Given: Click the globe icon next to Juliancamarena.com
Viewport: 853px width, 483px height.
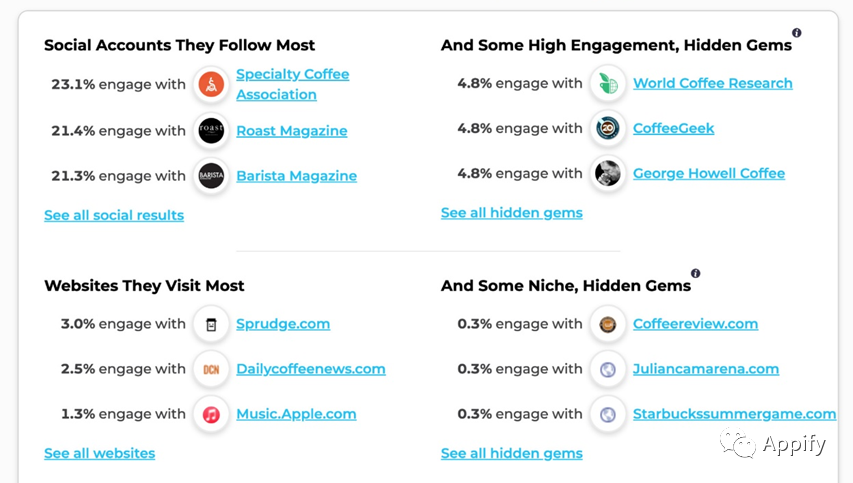Looking at the screenshot, I should (608, 369).
